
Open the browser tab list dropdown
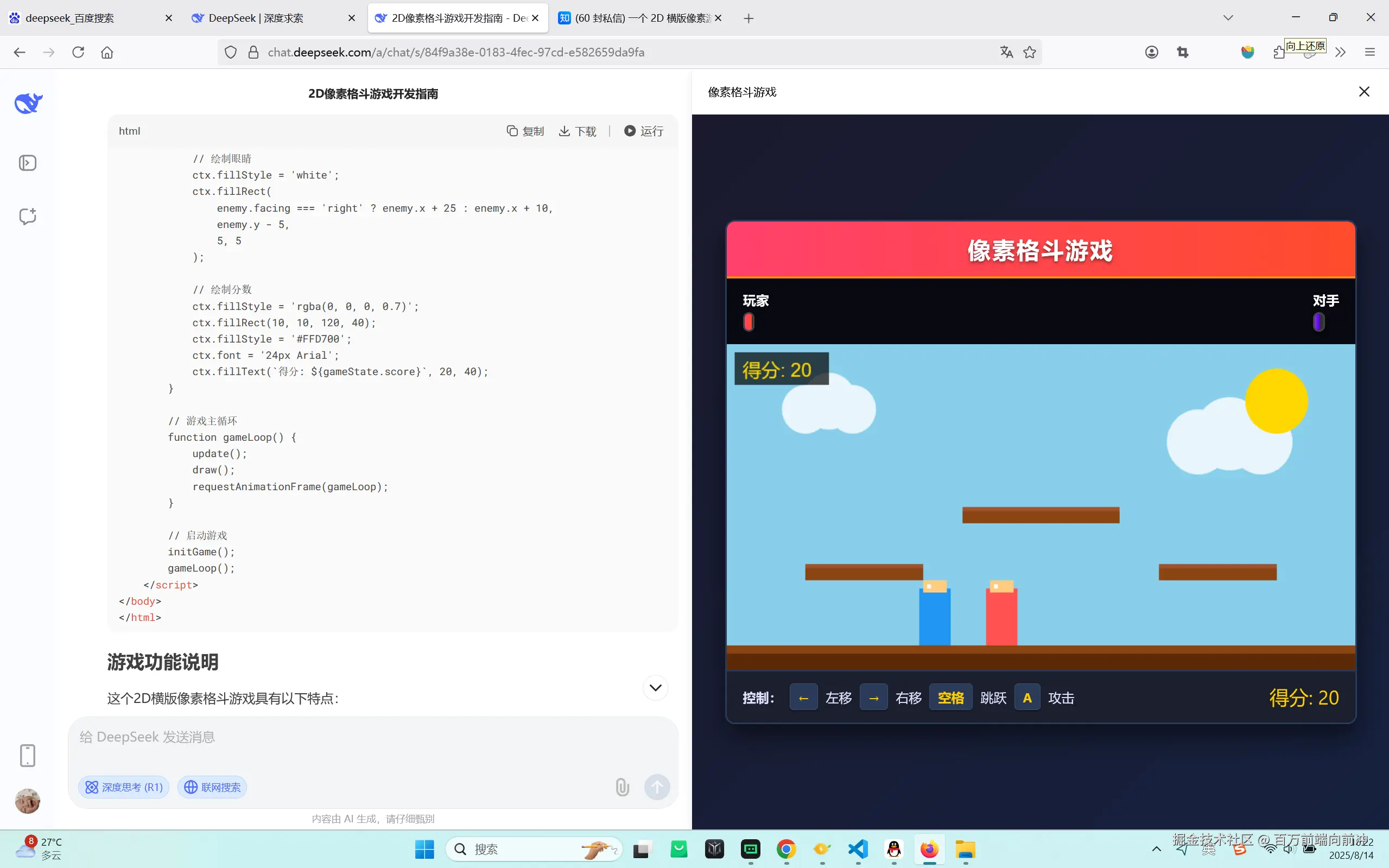pyautogui.click(x=1228, y=18)
